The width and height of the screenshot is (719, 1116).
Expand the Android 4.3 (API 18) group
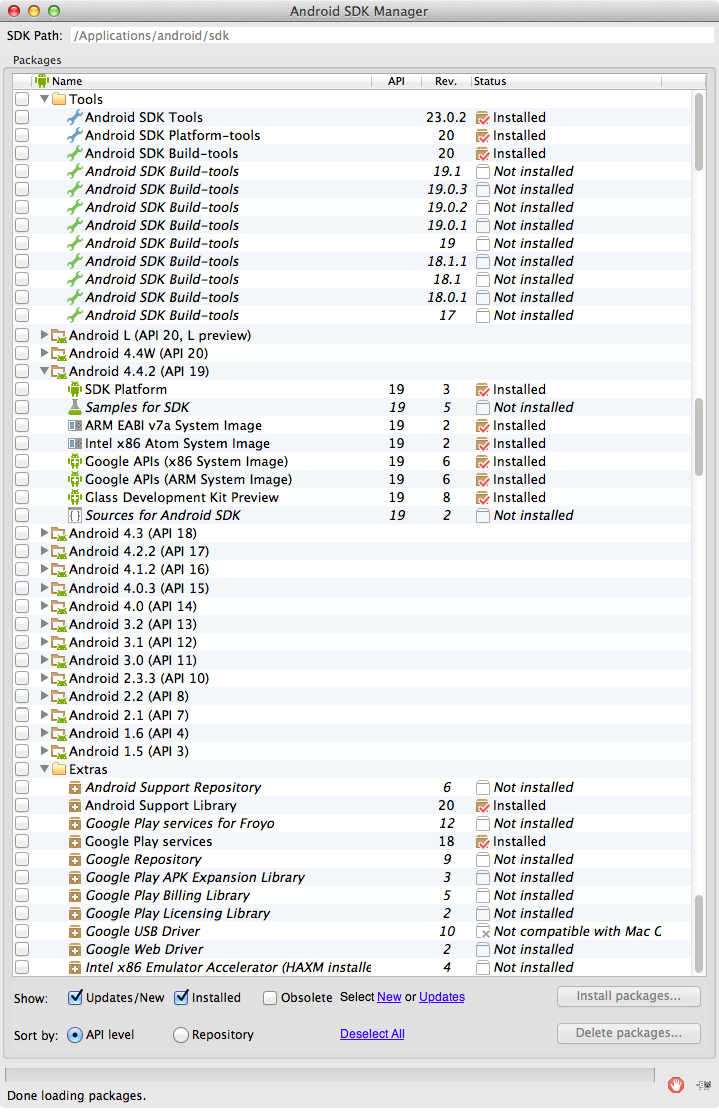click(x=45, y=533)
